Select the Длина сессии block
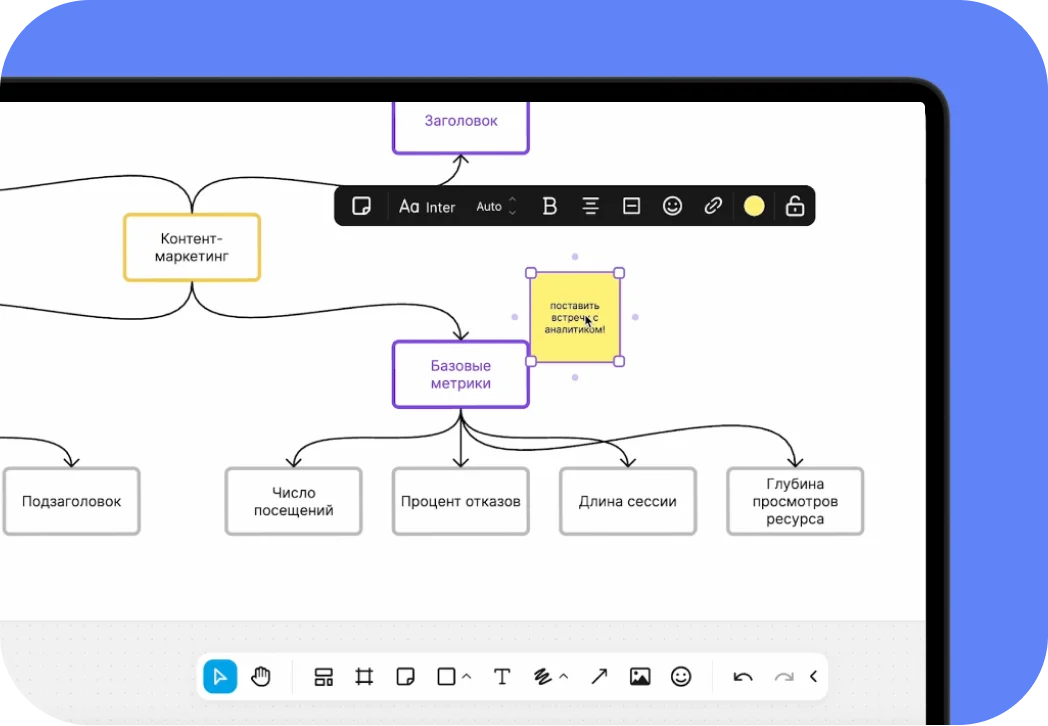The height and width of the screenshot is (726, 1048). pos(628,501)
